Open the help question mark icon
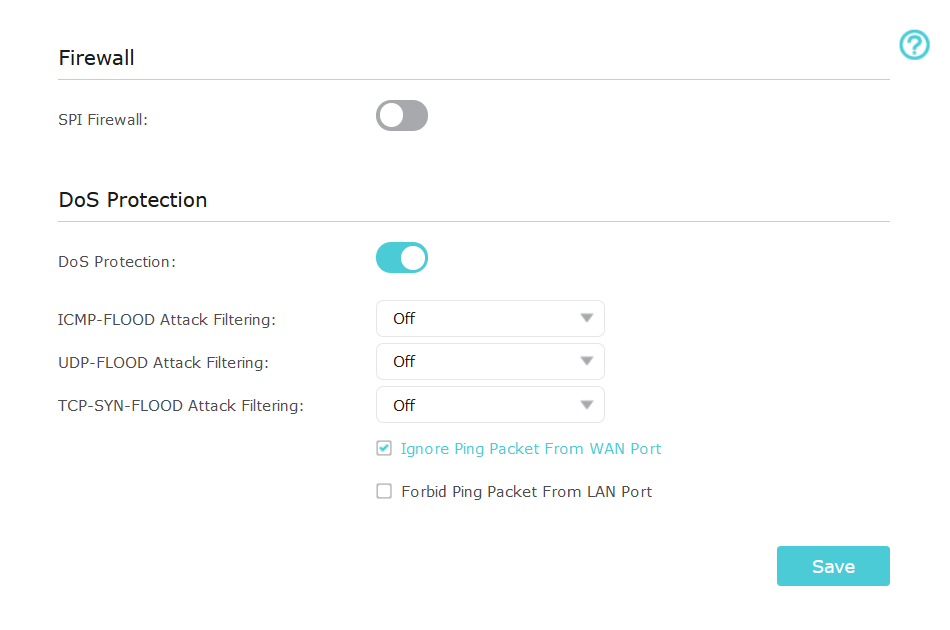Viewport: 950px width, 630px height. pyautogui.click(x=914, y=45)
